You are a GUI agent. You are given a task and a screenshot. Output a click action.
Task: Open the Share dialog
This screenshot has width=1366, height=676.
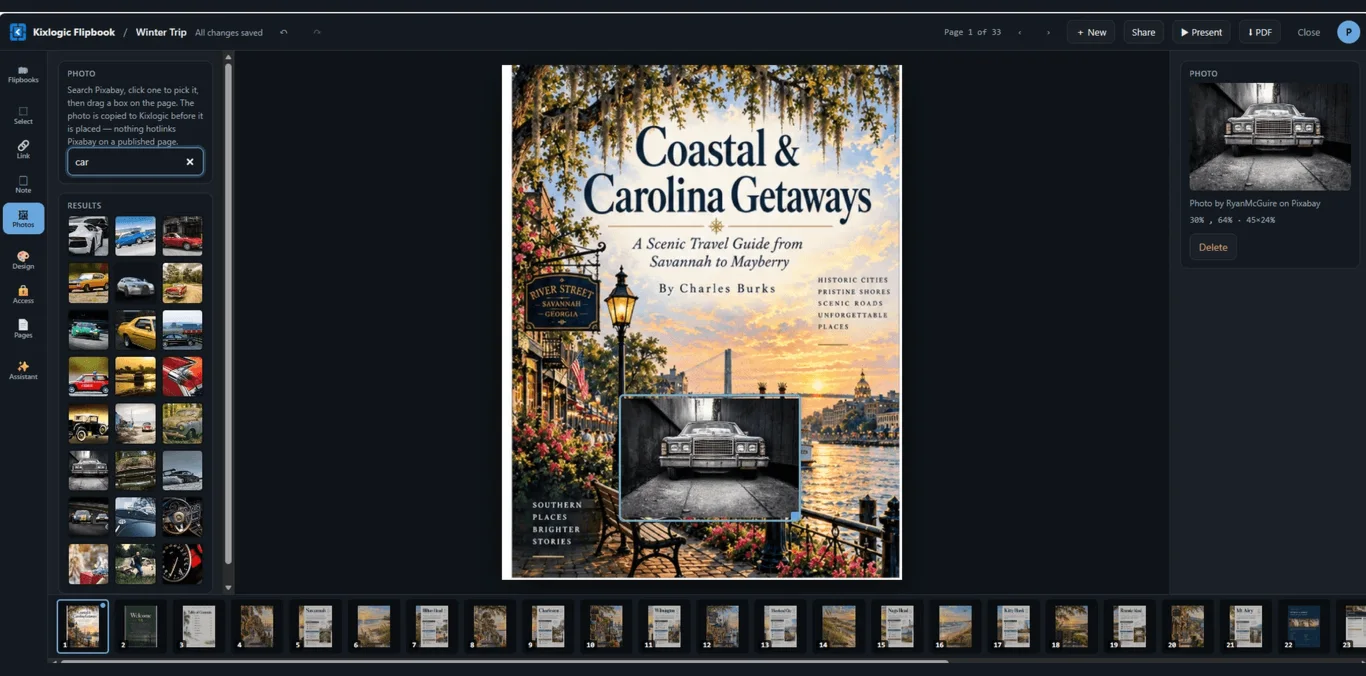click(x=1143, y=32)
